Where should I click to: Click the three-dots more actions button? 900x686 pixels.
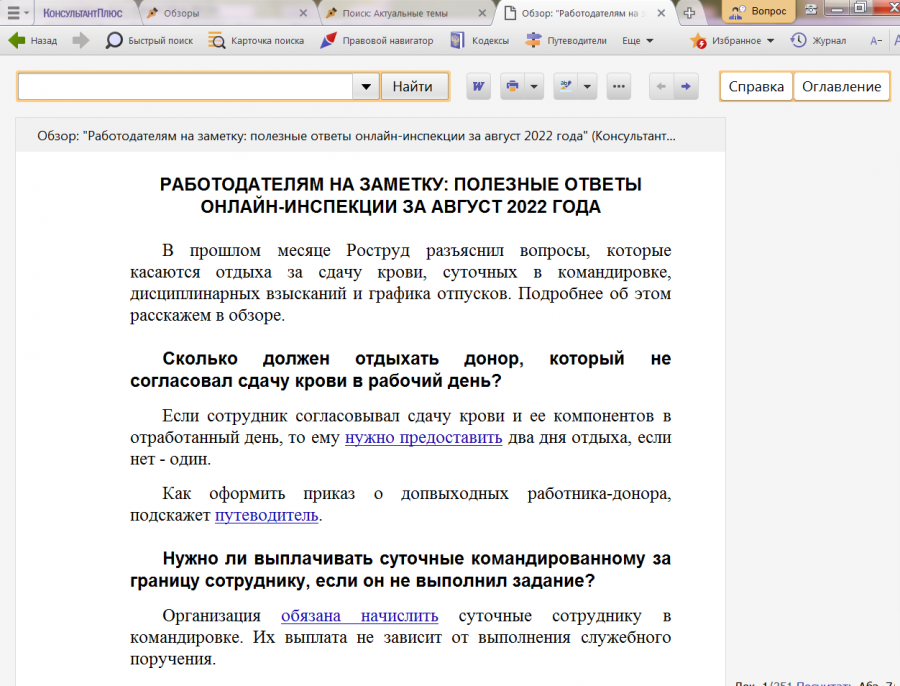(619, 87)
